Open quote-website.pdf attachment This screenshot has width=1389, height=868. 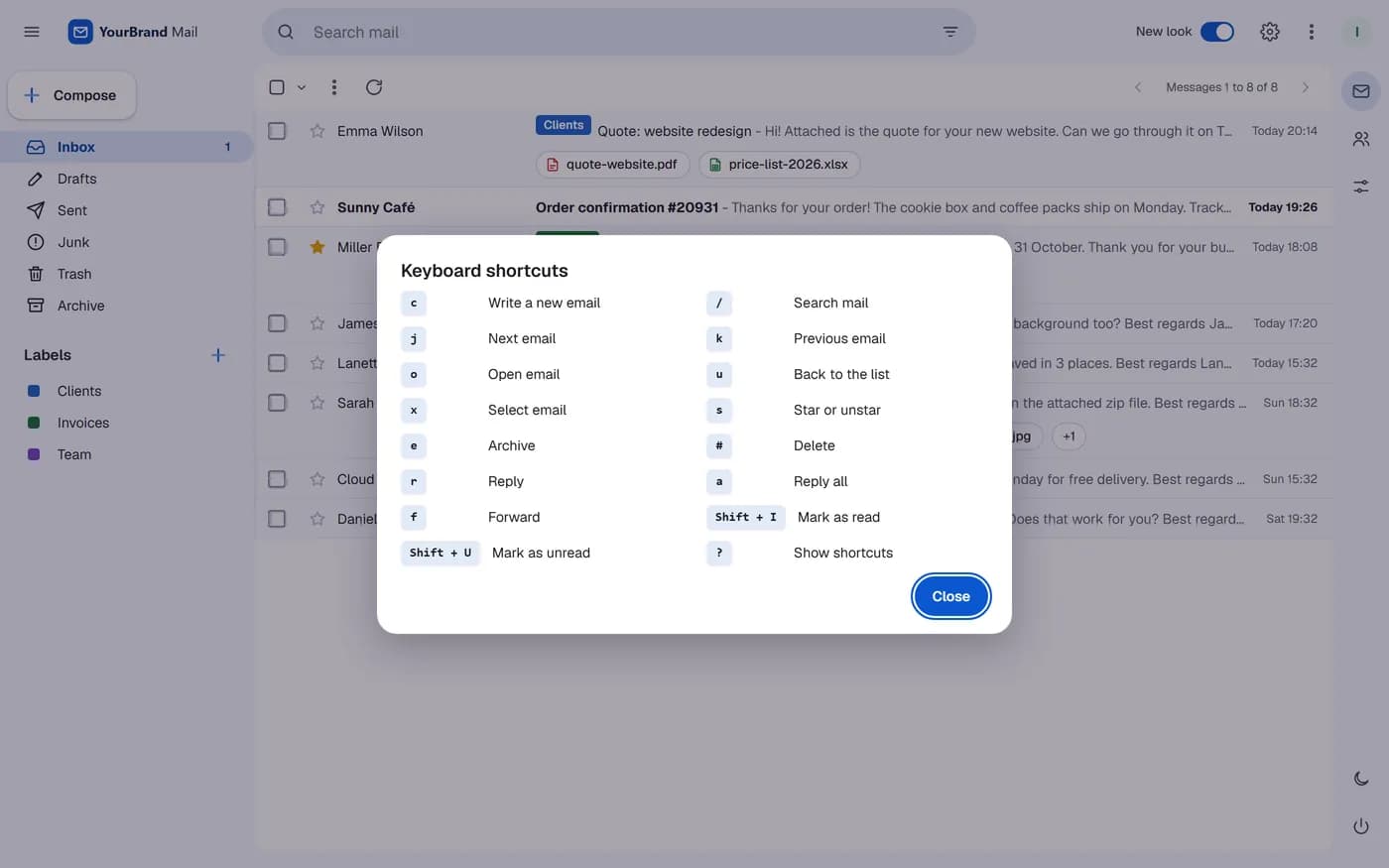pyautogui.click(x=612, y=165)
